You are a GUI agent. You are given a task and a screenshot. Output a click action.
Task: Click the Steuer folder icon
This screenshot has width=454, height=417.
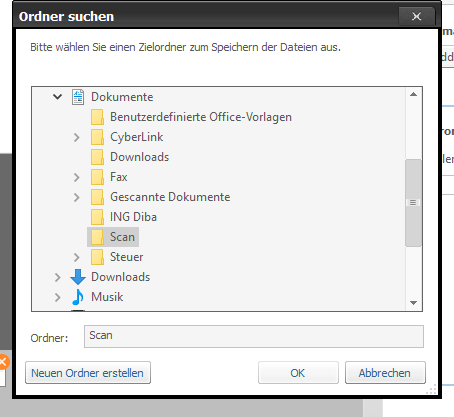(97, 257)
